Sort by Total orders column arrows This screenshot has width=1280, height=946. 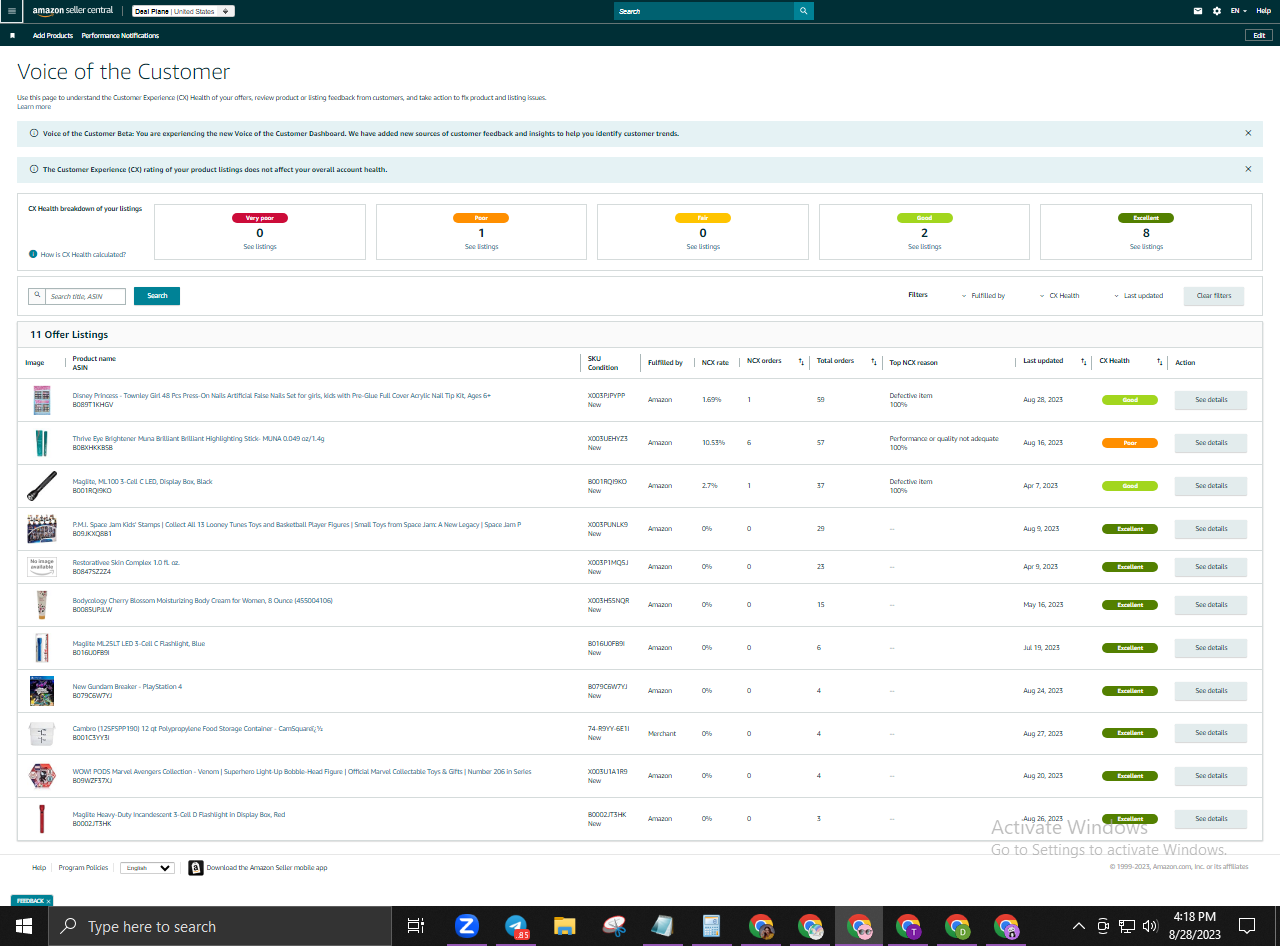point(874,361)
